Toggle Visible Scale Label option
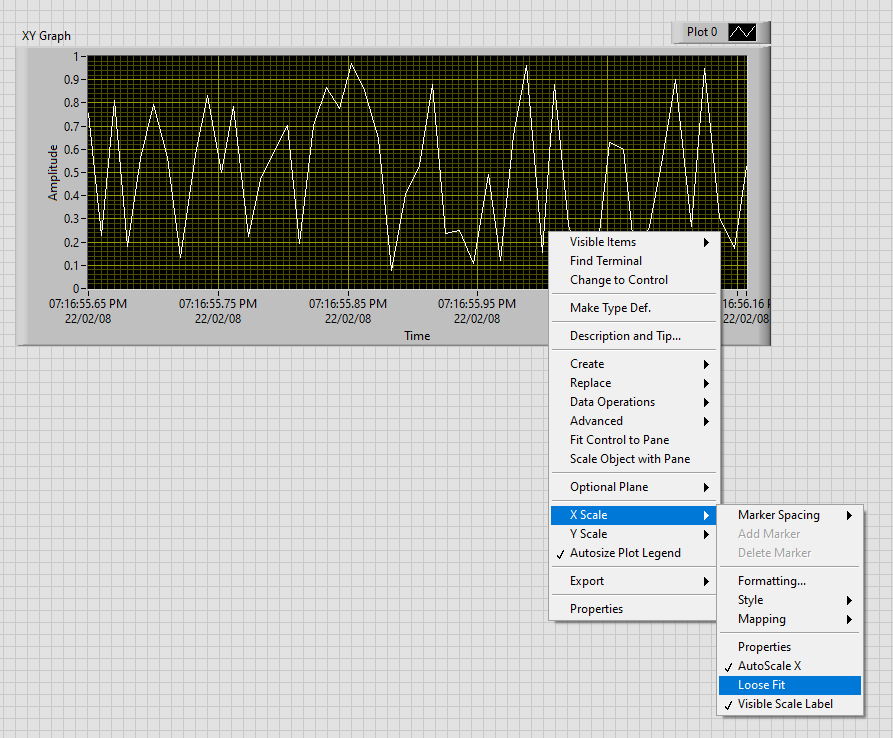Screen dimensions: 893x738 [x=790, y=704]
